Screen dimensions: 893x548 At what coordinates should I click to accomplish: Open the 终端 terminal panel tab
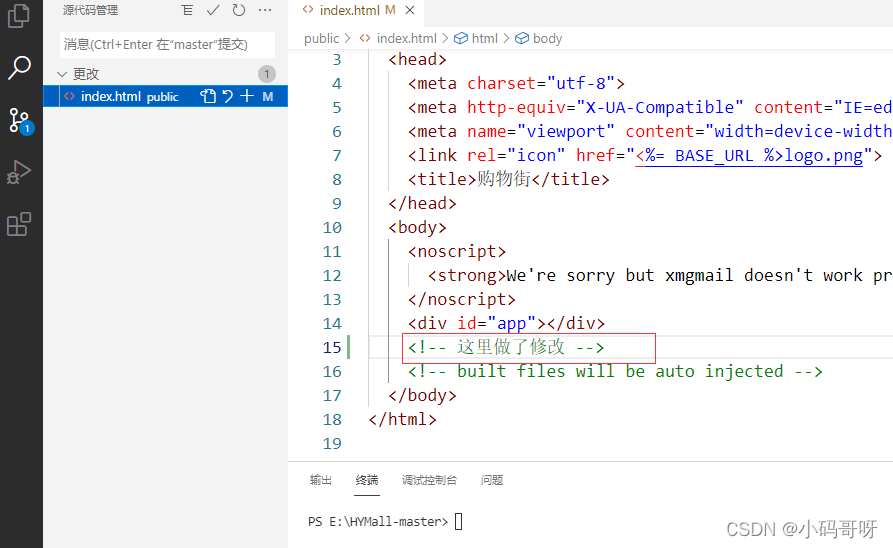pyautogui.click(x=367, y=480)
